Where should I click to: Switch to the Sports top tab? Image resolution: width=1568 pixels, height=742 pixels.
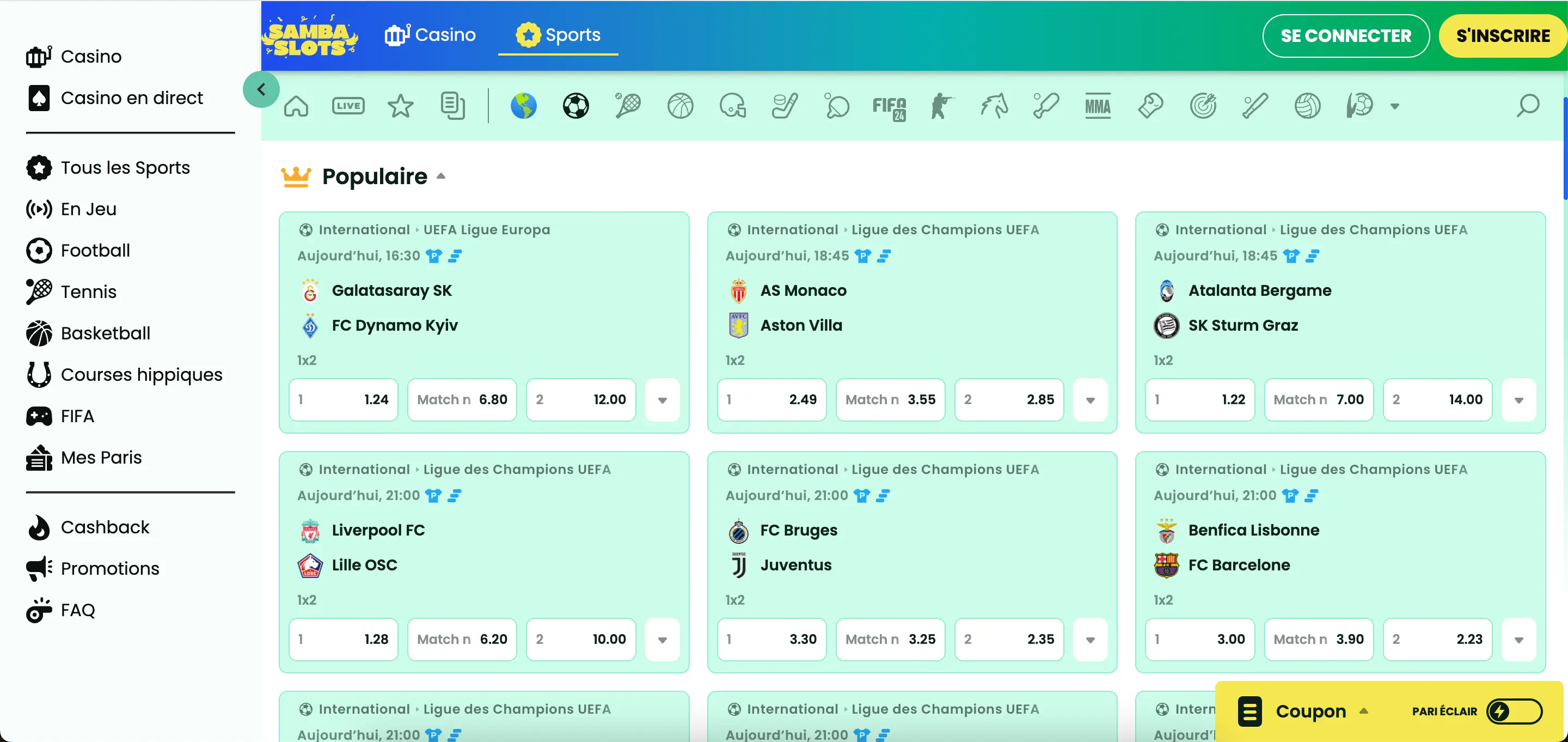(558, 35)
